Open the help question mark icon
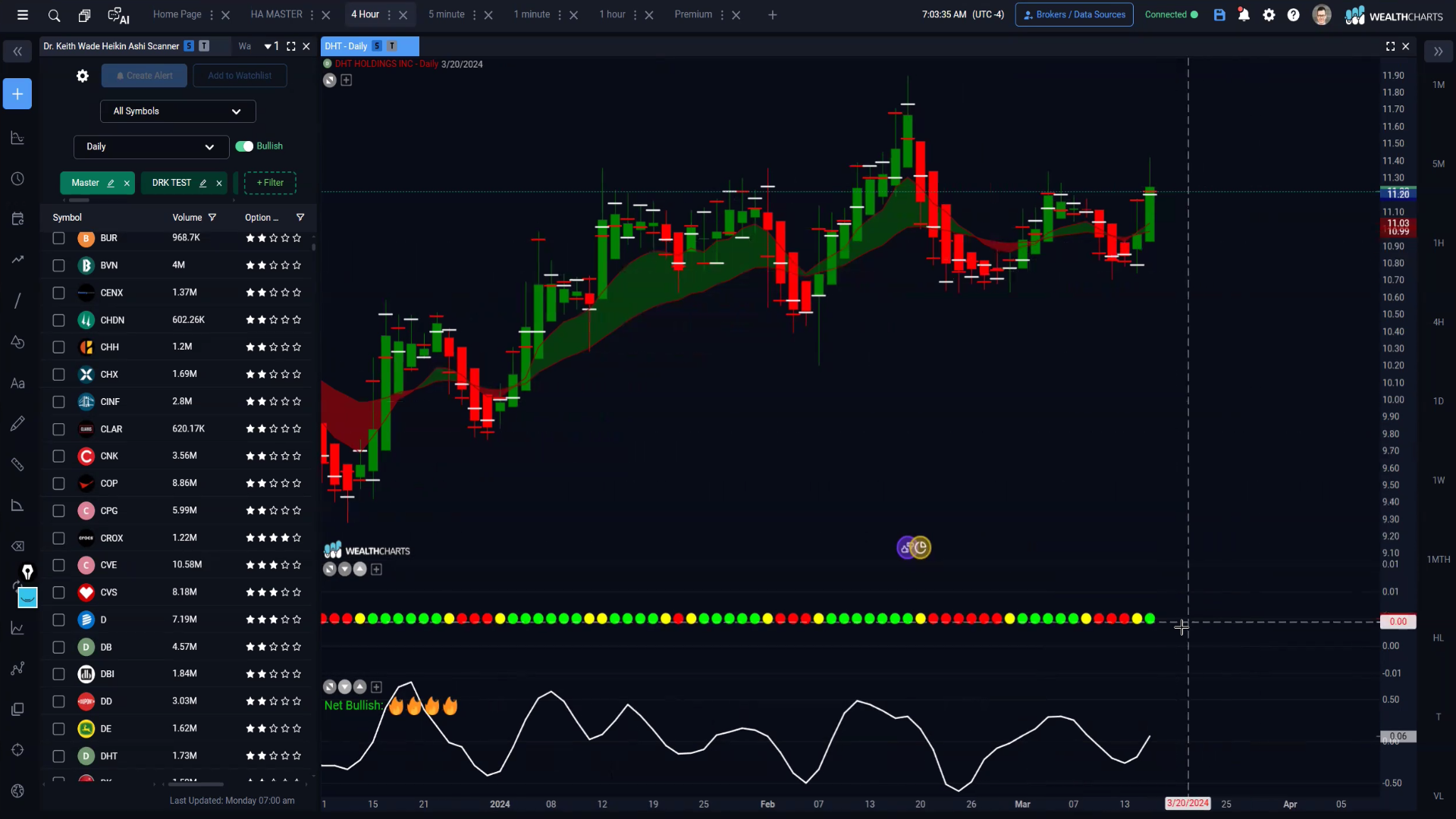Image resolution: width=1456 pixels, height=819 pixels. 1294,15
